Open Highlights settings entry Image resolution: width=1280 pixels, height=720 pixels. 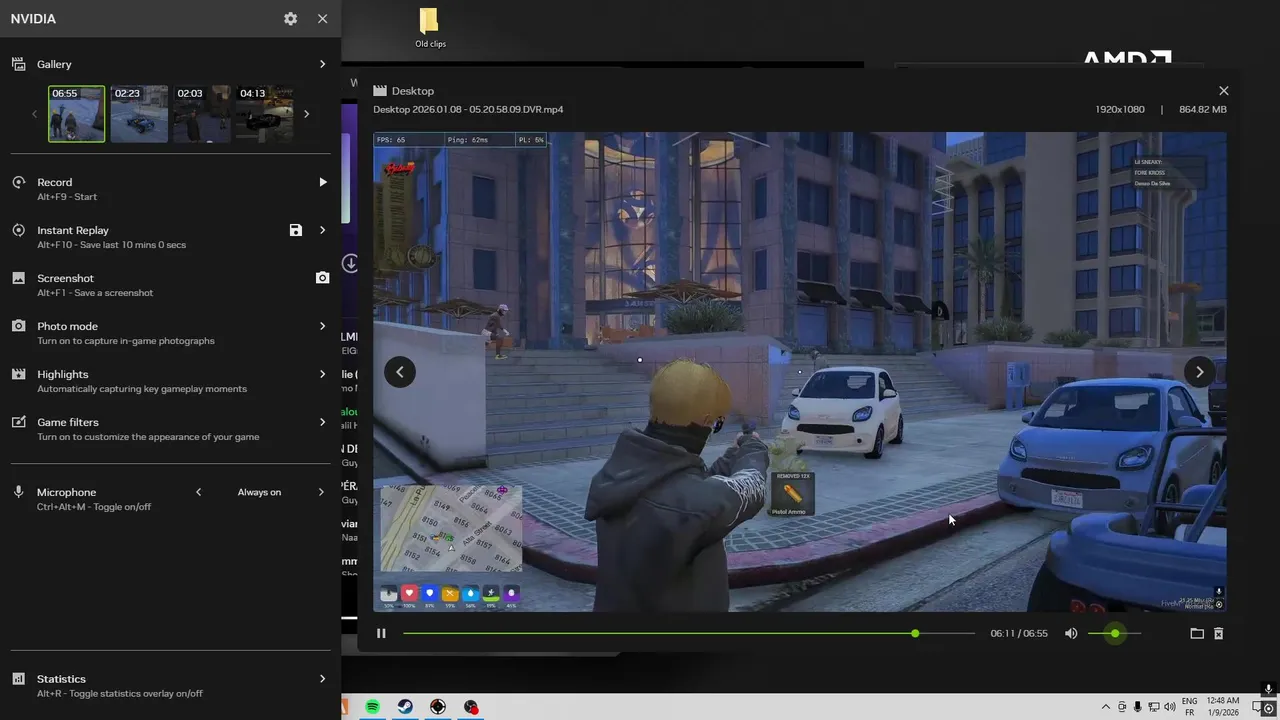(63, 374)
